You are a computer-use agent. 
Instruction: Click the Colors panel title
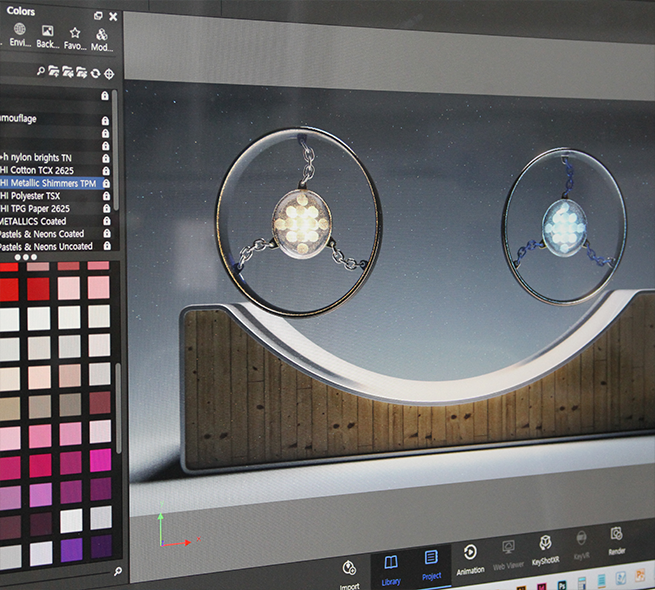[x=20, y=11]
